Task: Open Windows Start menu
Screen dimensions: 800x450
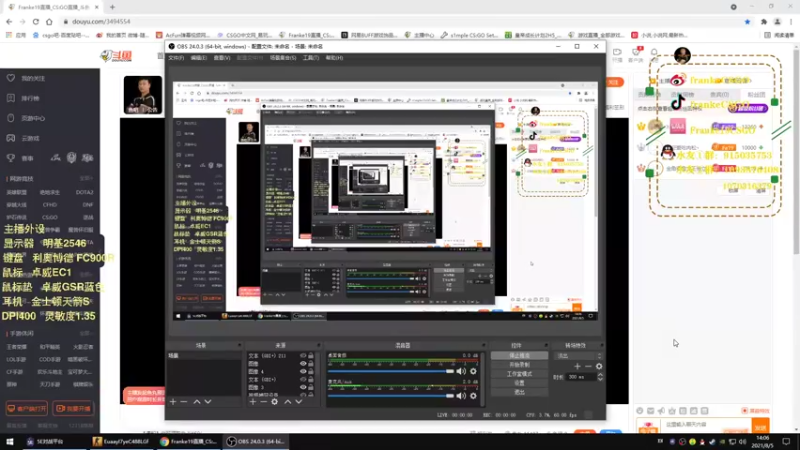Action: coord(9,441)
